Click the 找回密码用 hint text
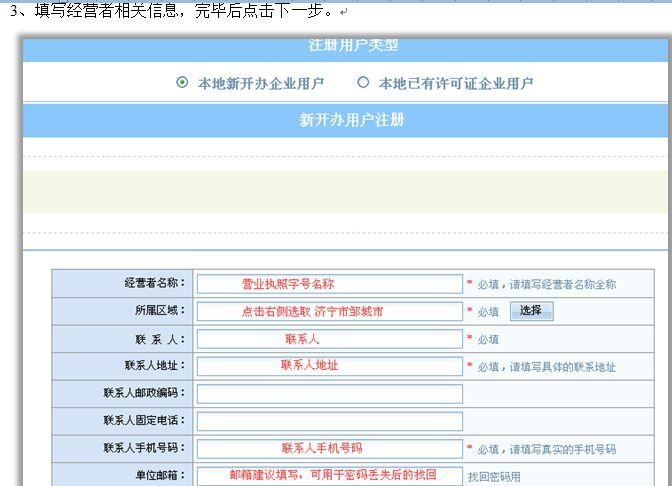This screenshot has height=486, width=672. pyautogui.click(x=494, y=477)
